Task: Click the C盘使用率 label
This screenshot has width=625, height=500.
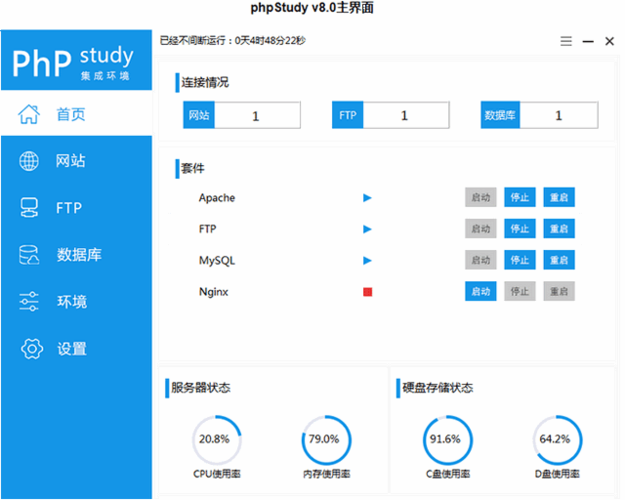Action: click(x=448, y=474)
